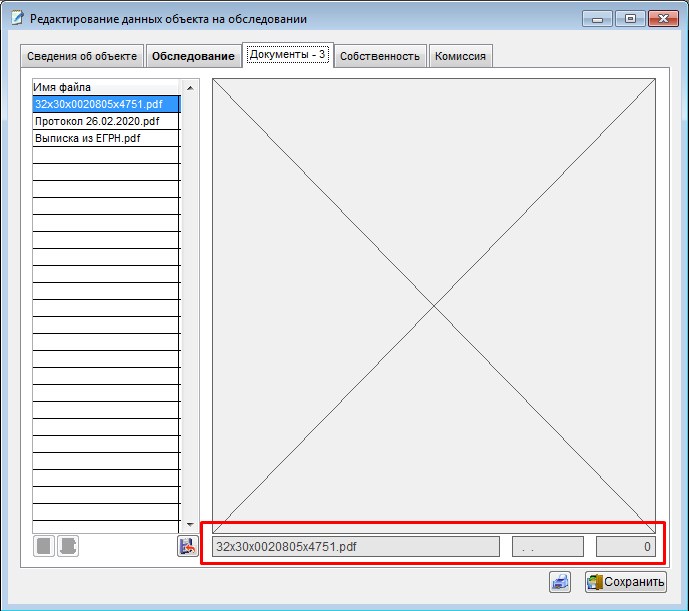This screenshot has height=611, width=689.
Task: Minimize the editing window
Action: tap(597, 19)
